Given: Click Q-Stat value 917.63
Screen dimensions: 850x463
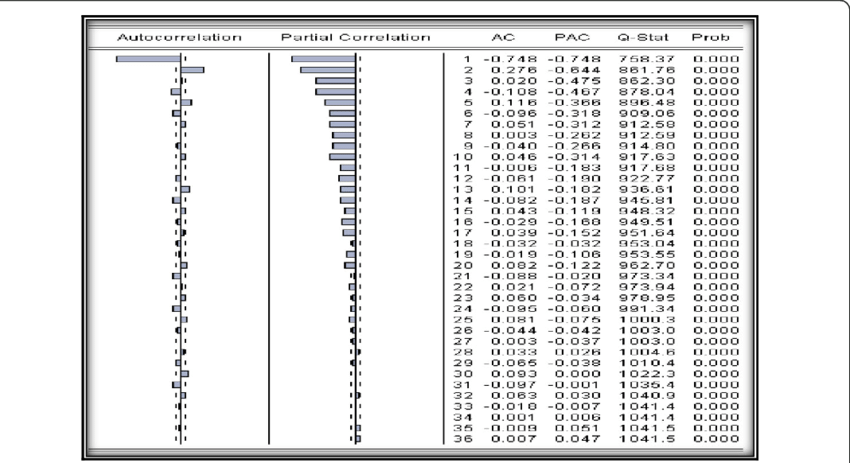Looking at the screenshot, I should click(x=647, y=157).
